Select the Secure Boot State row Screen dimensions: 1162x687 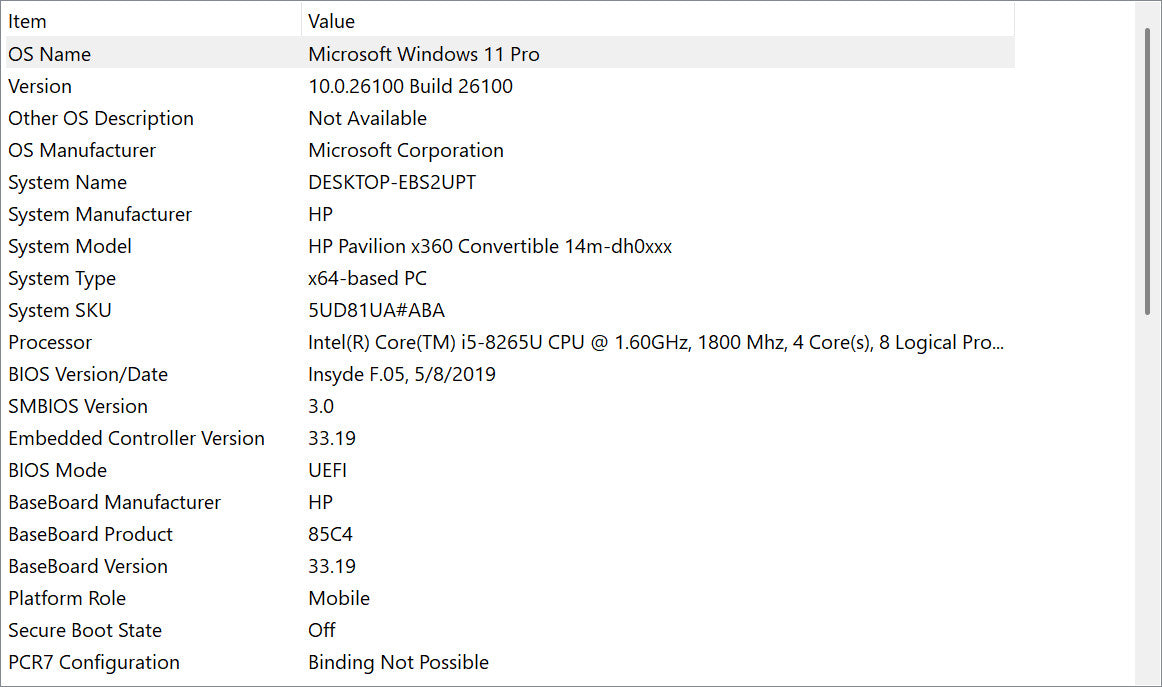(x=85, y=630)
